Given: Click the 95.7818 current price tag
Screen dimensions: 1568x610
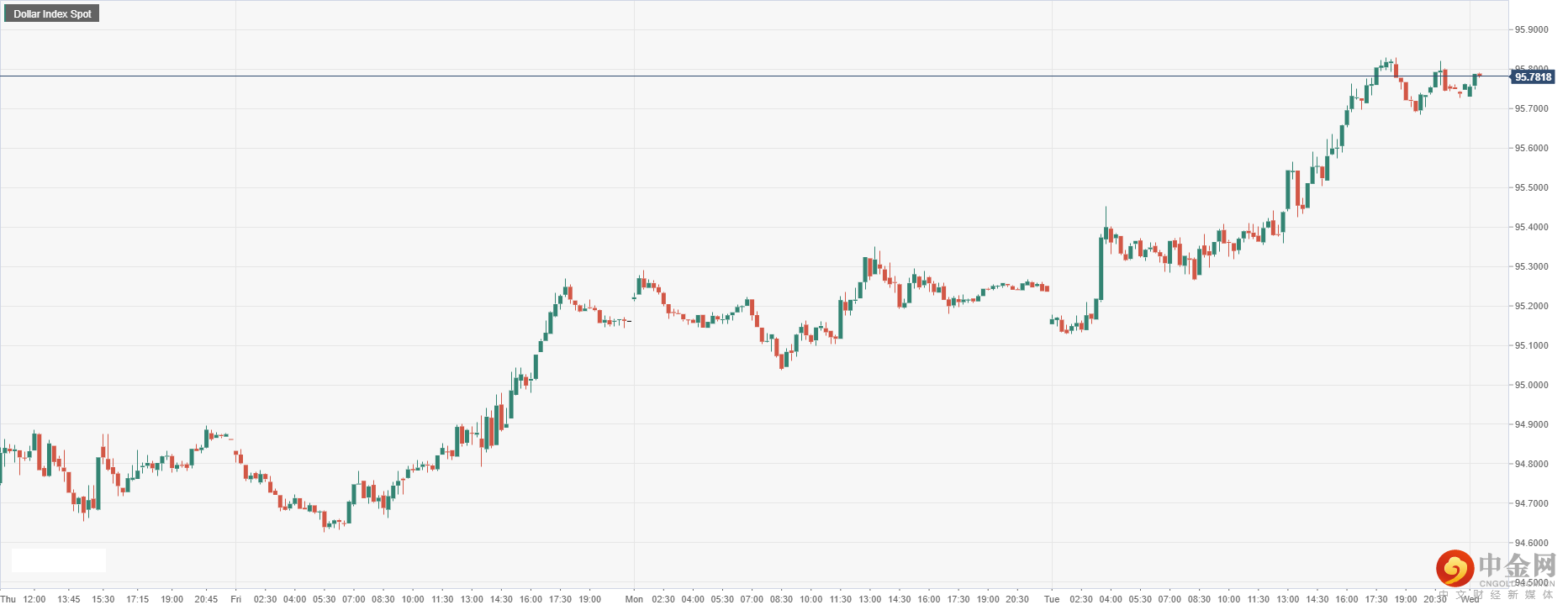Looking at the screenshot, I should pos(1533,77).
